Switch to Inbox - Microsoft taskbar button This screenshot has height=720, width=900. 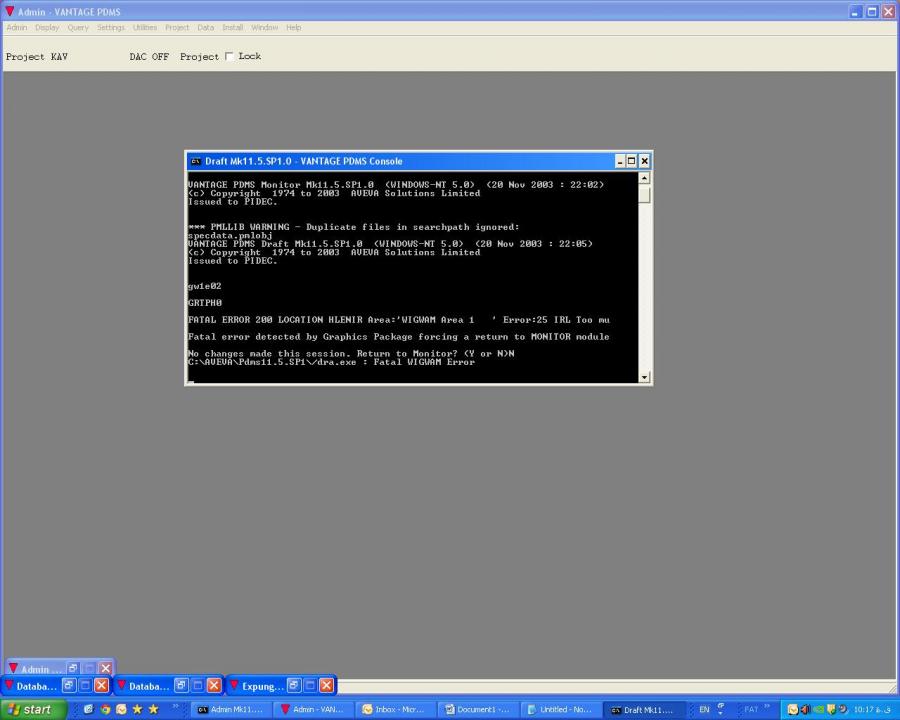[395, 710]
